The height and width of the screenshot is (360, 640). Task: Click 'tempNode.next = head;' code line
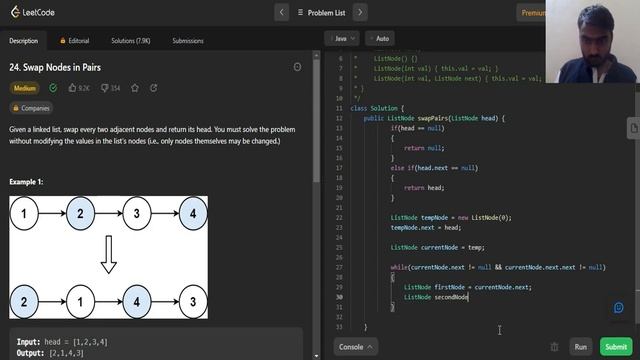point(426,228)
